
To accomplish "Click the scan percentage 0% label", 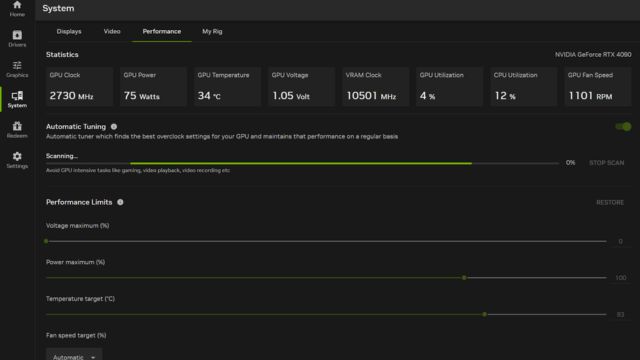I will tap(570, 163).
